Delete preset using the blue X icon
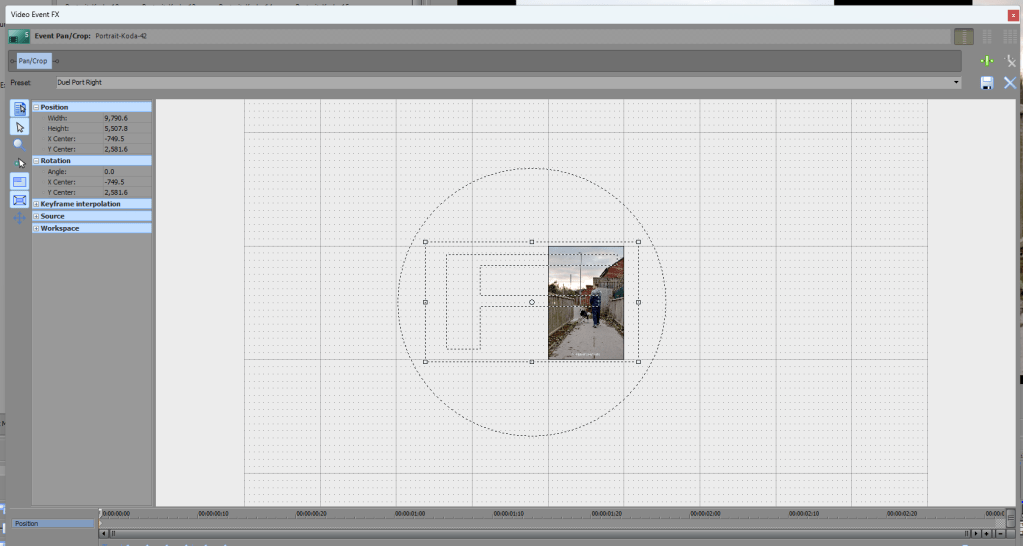Image resolution: width=1023 pixels, height=546 pixels. coord(1009,83)
